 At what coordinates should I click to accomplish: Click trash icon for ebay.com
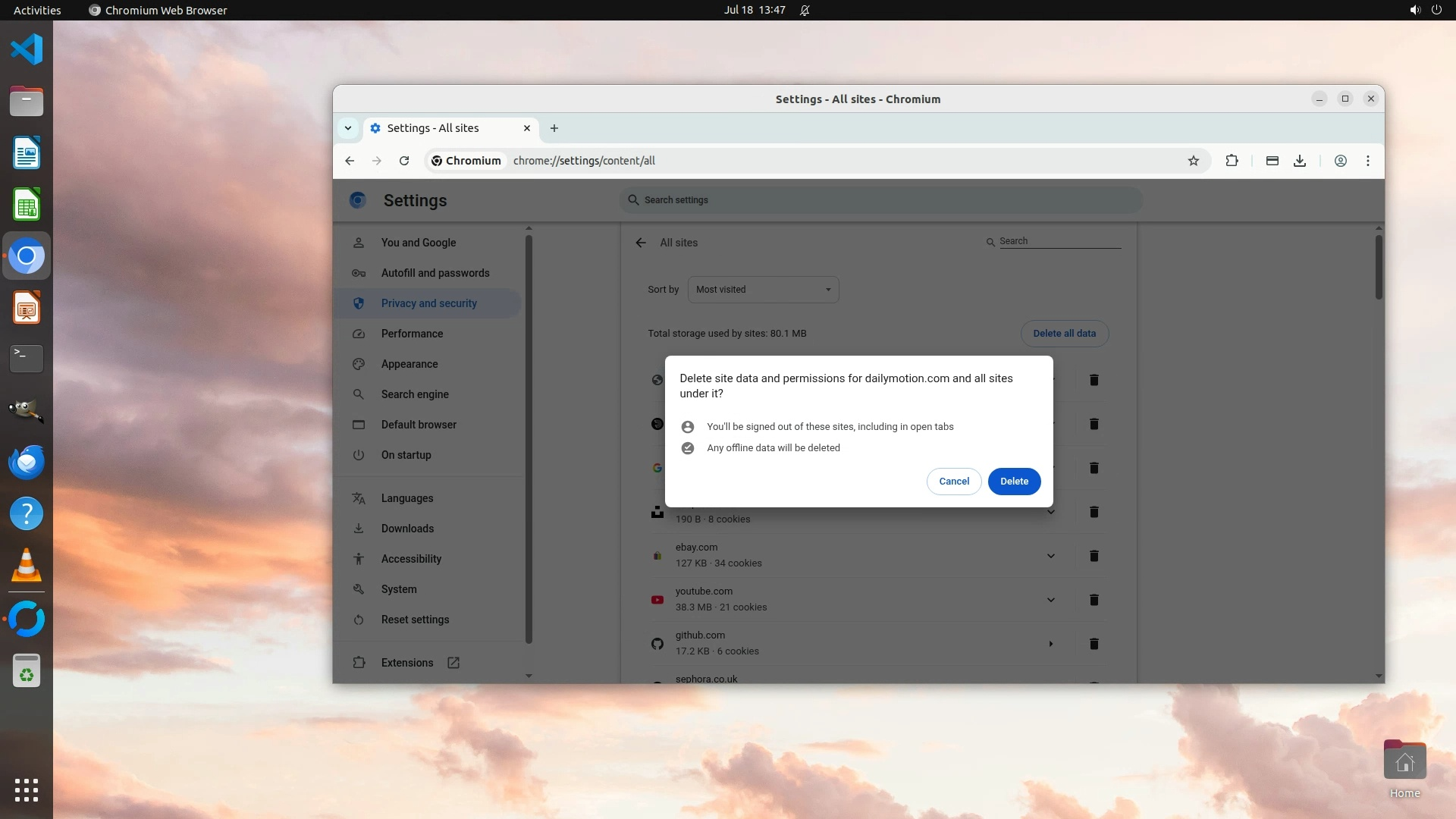click(1094, 556)
